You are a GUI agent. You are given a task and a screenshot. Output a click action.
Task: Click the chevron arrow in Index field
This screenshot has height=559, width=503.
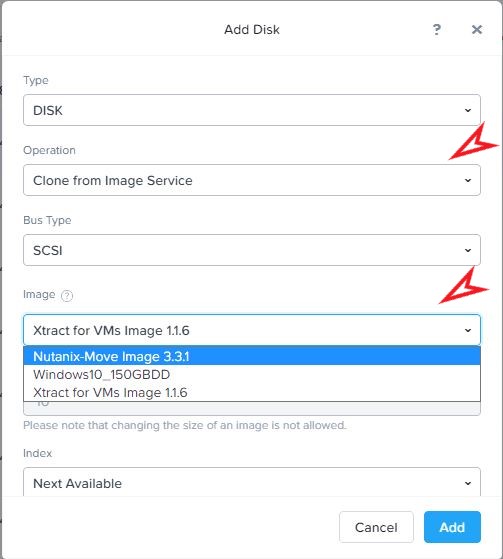(468, 483)
